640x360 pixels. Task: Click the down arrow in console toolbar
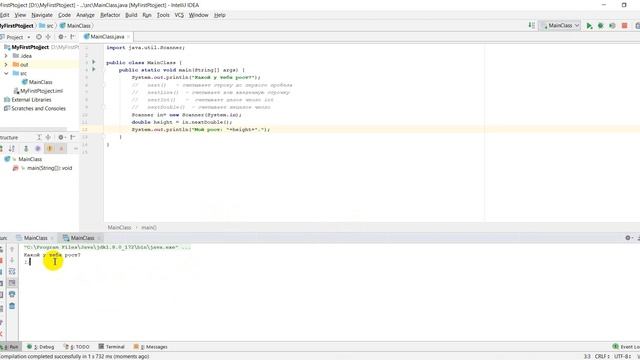tap(12, 260)
